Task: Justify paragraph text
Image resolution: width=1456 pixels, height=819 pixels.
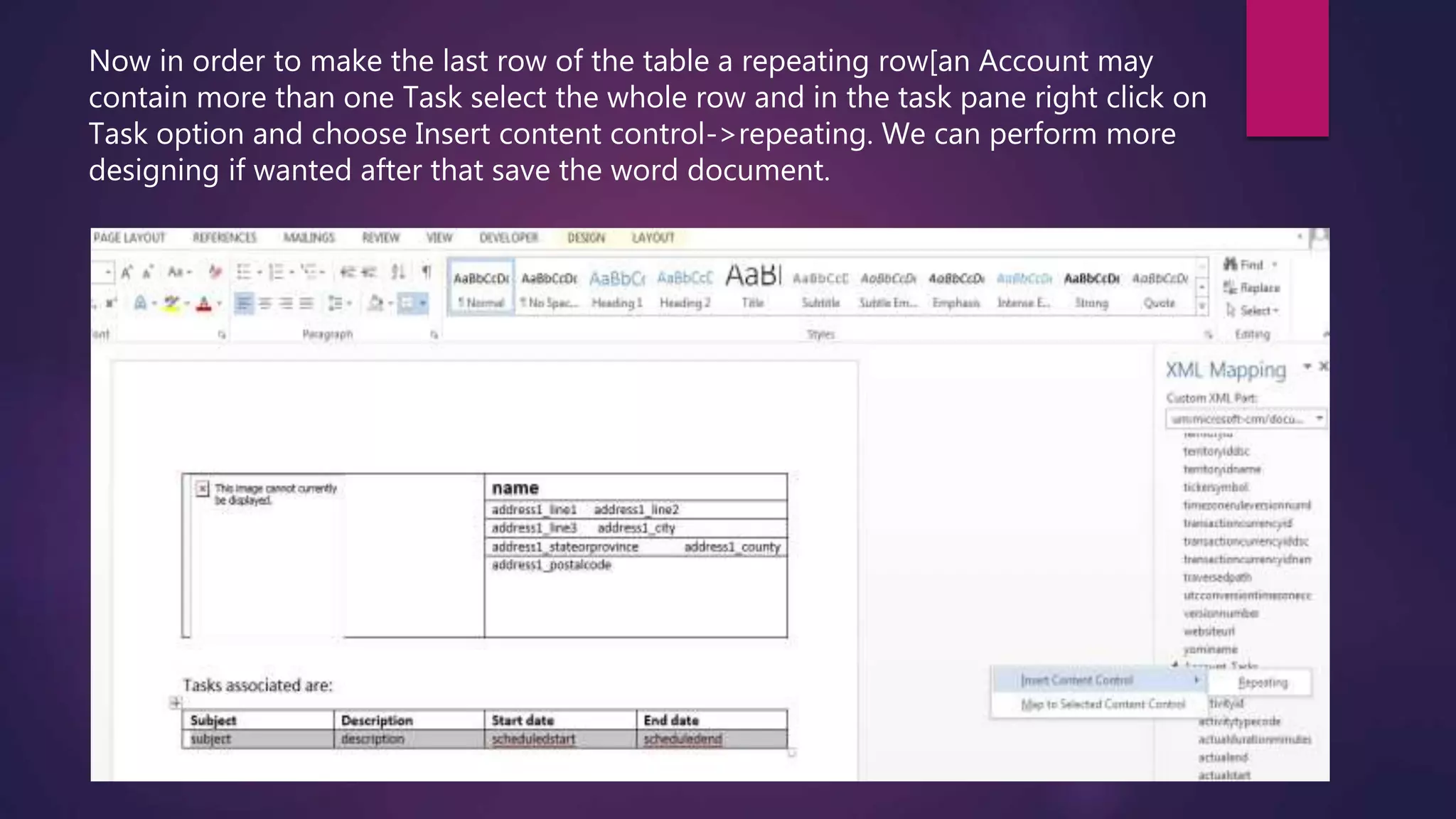Action: 306,304
